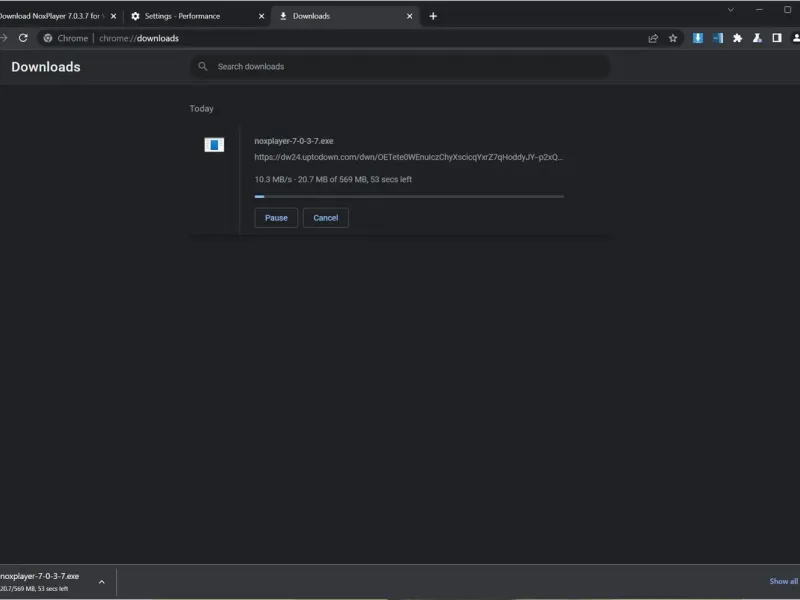
Task: Click noxplayer-7-0-3-7.exe file name in list
Action: (294, 141)
